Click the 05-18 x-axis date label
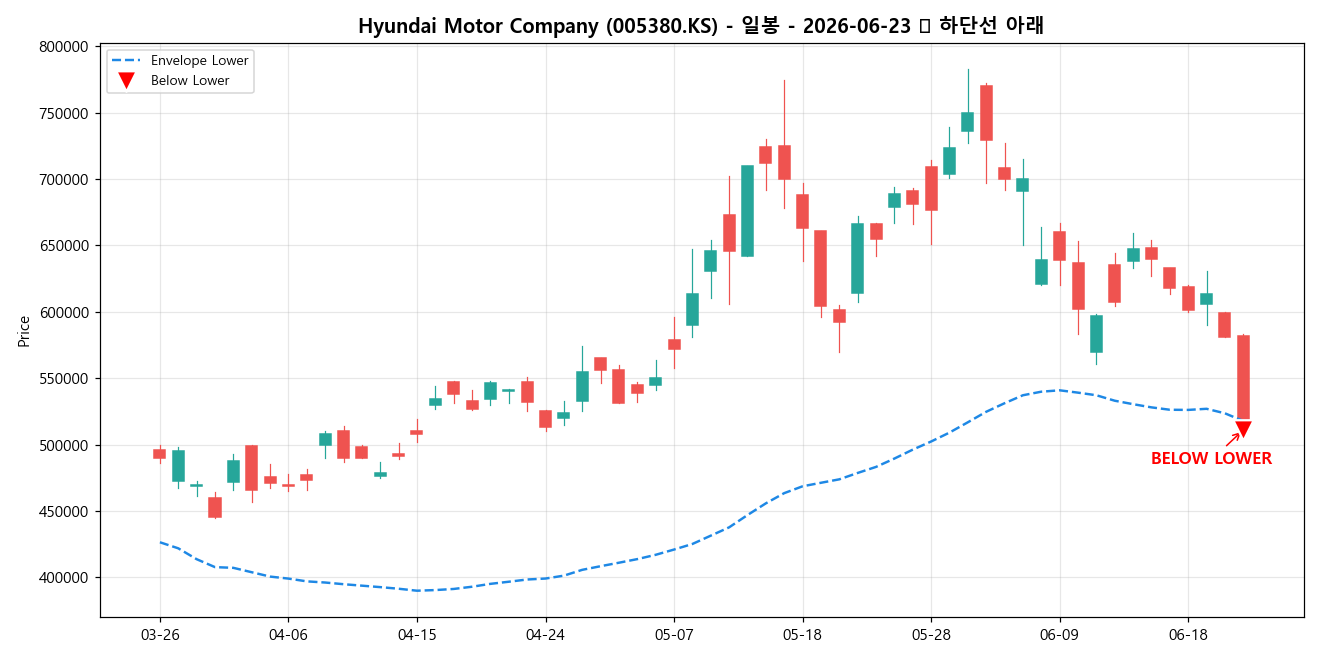 pos(802,635)
